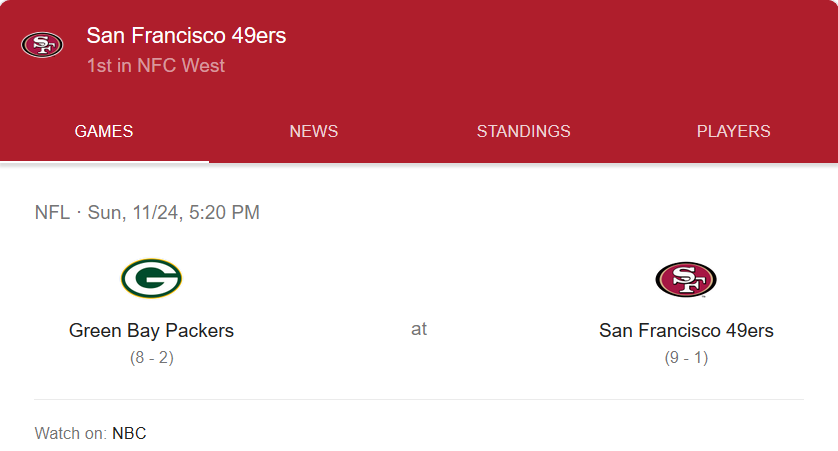Click the NFL league label
838x451 pixels.
pyautogui.click(x=52, y=212)
